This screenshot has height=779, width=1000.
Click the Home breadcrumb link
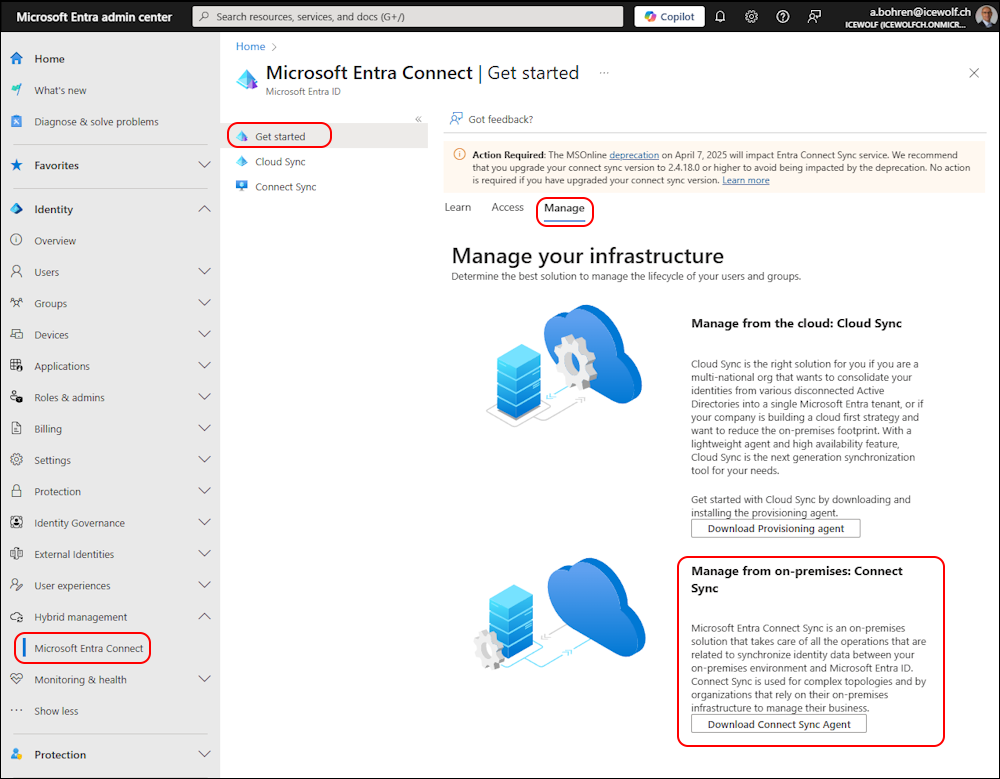[251, 47]
